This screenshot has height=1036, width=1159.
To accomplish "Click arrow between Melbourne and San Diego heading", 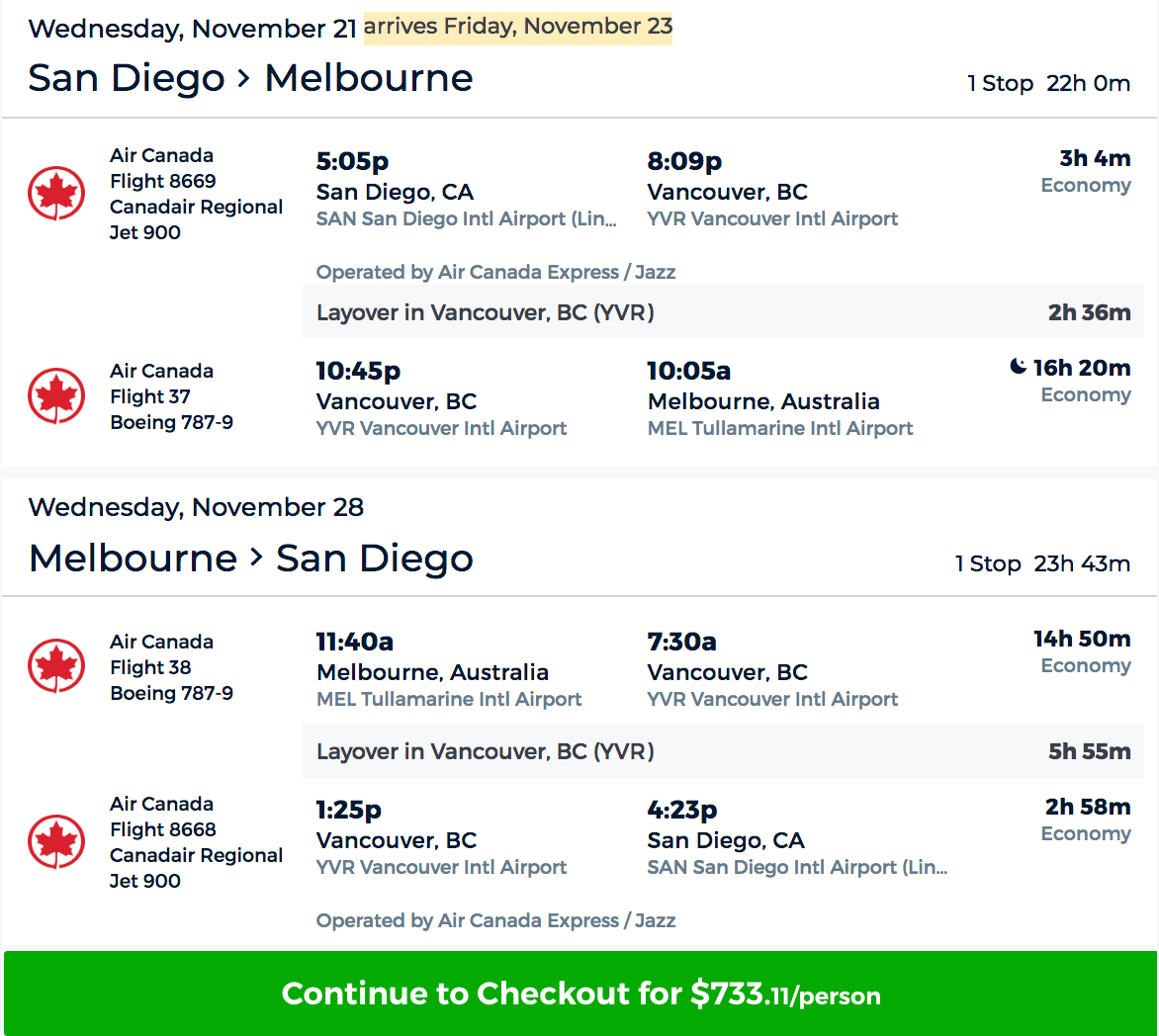I will pos(256,559).
